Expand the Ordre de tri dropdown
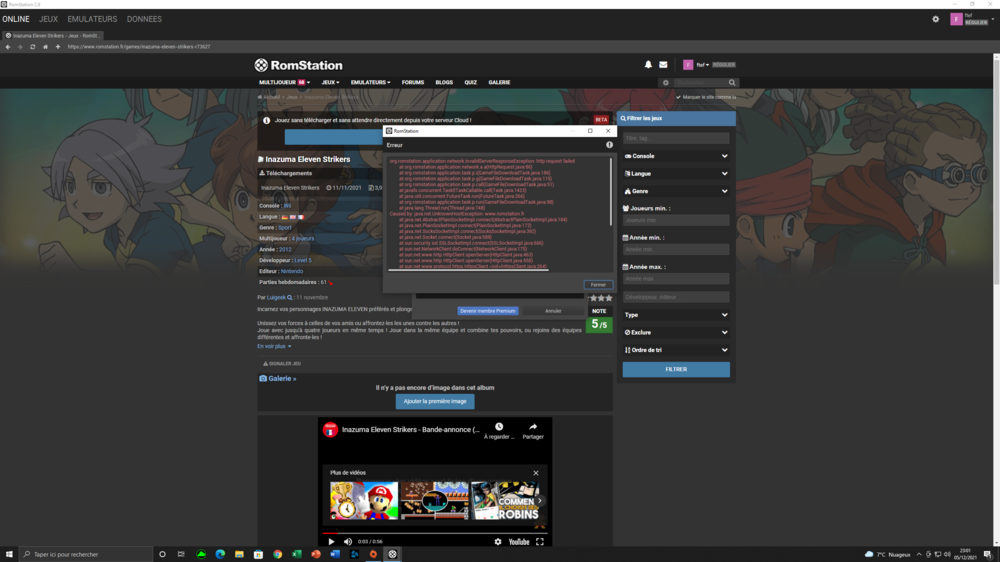The height and width of the screenshot is (562, 1000). point(676,350)
